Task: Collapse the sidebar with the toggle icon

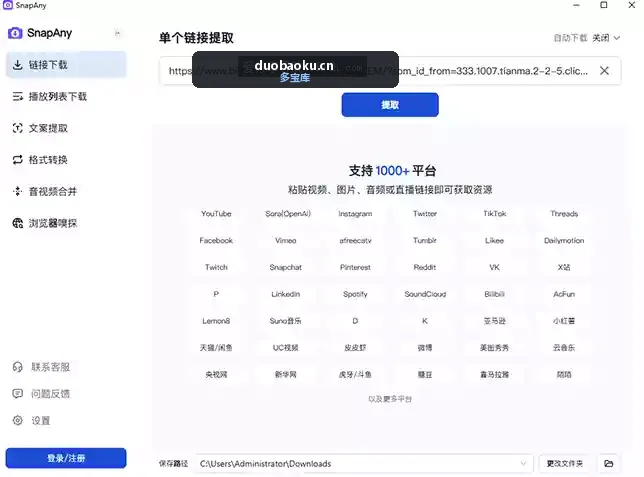Action: coord(117,33)
